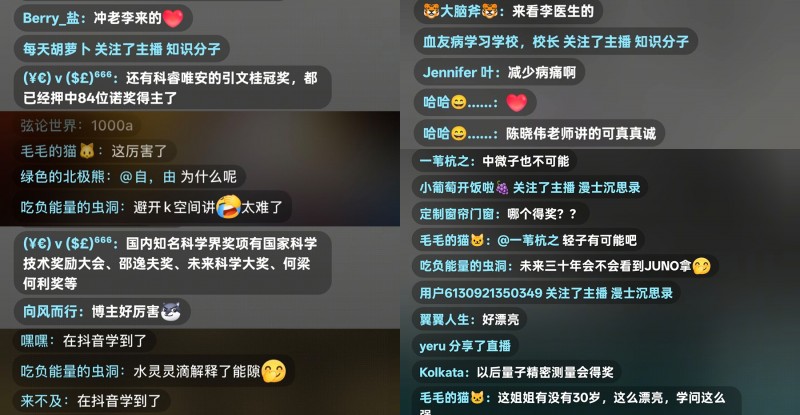Click the husky emoji after 博主好厉害
800x415 pixels.
tap(170, 311)
